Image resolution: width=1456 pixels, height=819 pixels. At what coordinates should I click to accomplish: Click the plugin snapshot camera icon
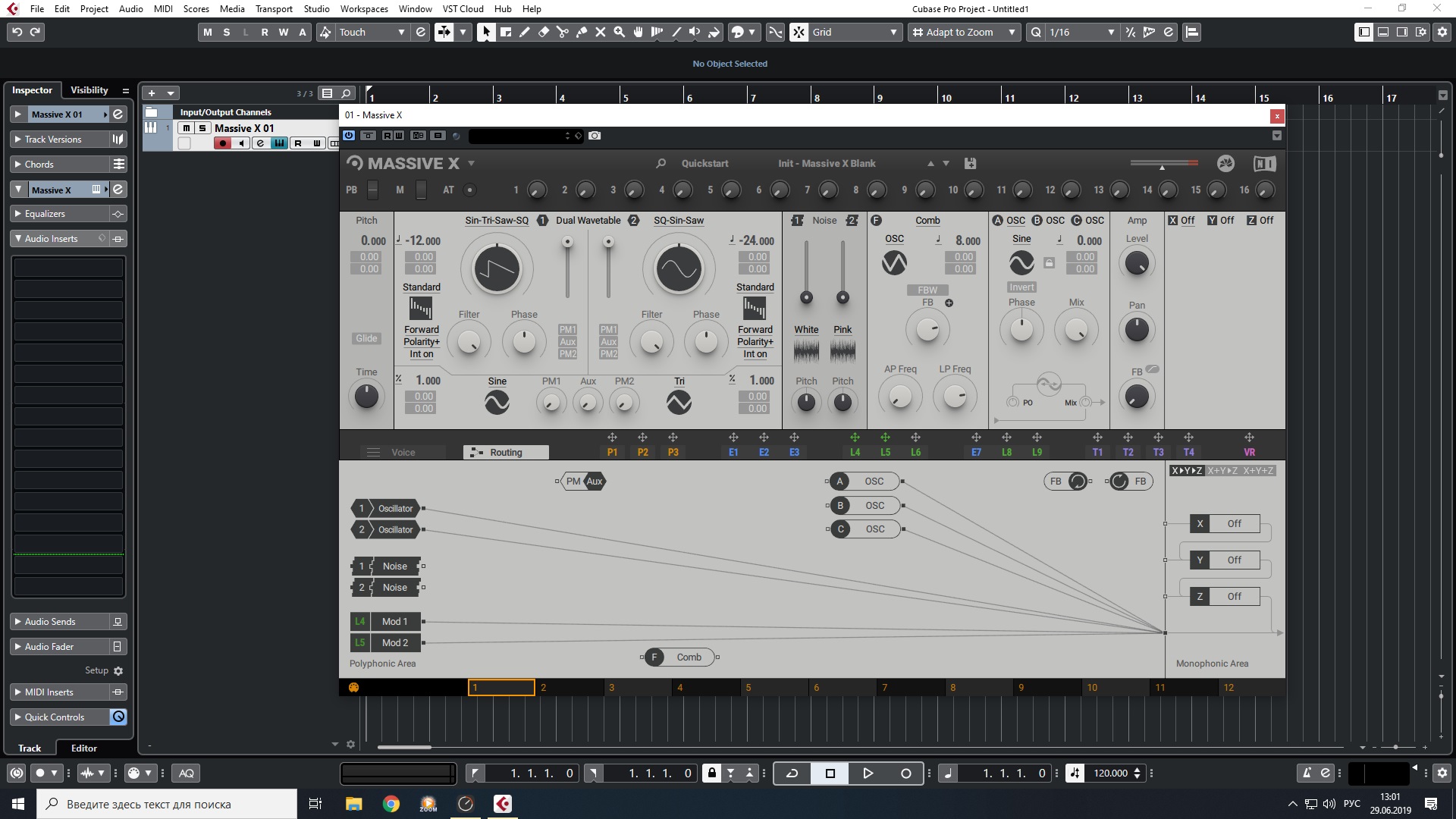[x=595, y=136]
